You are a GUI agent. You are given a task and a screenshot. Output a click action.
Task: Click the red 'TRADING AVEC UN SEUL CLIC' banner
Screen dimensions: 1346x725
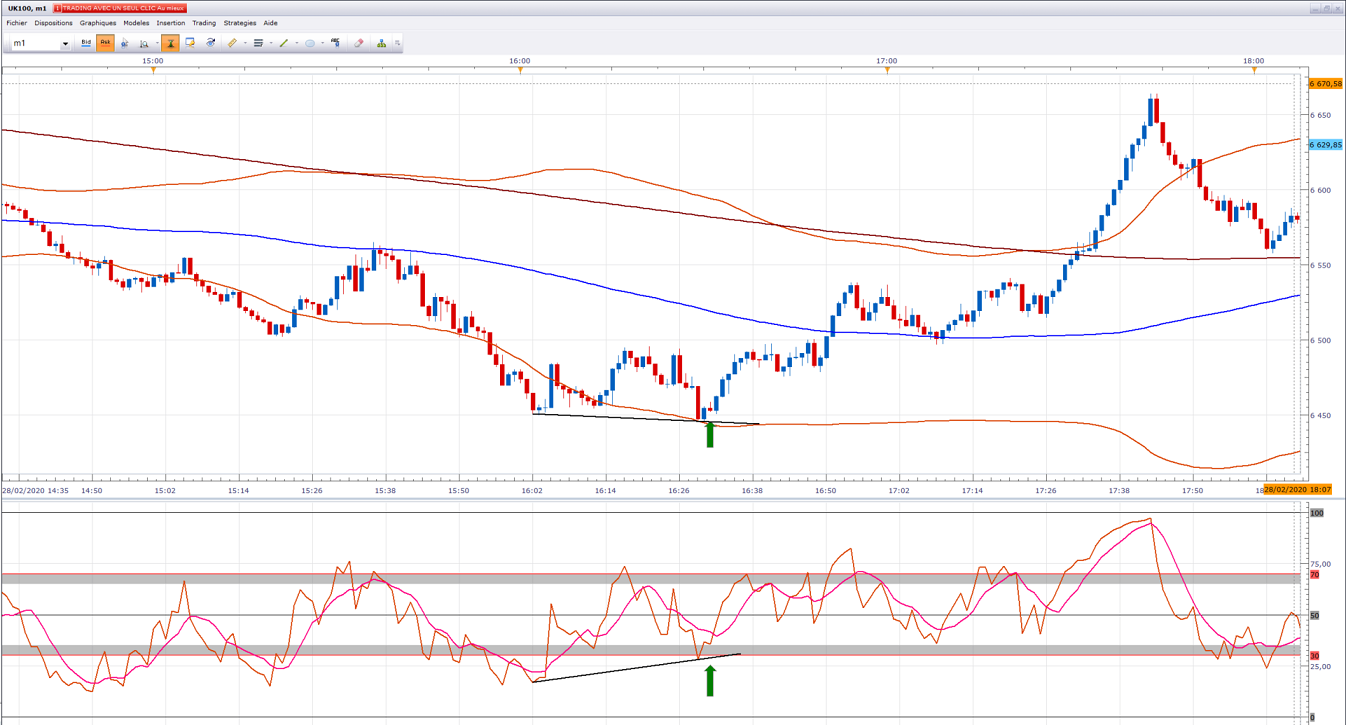tap(120, 8)
